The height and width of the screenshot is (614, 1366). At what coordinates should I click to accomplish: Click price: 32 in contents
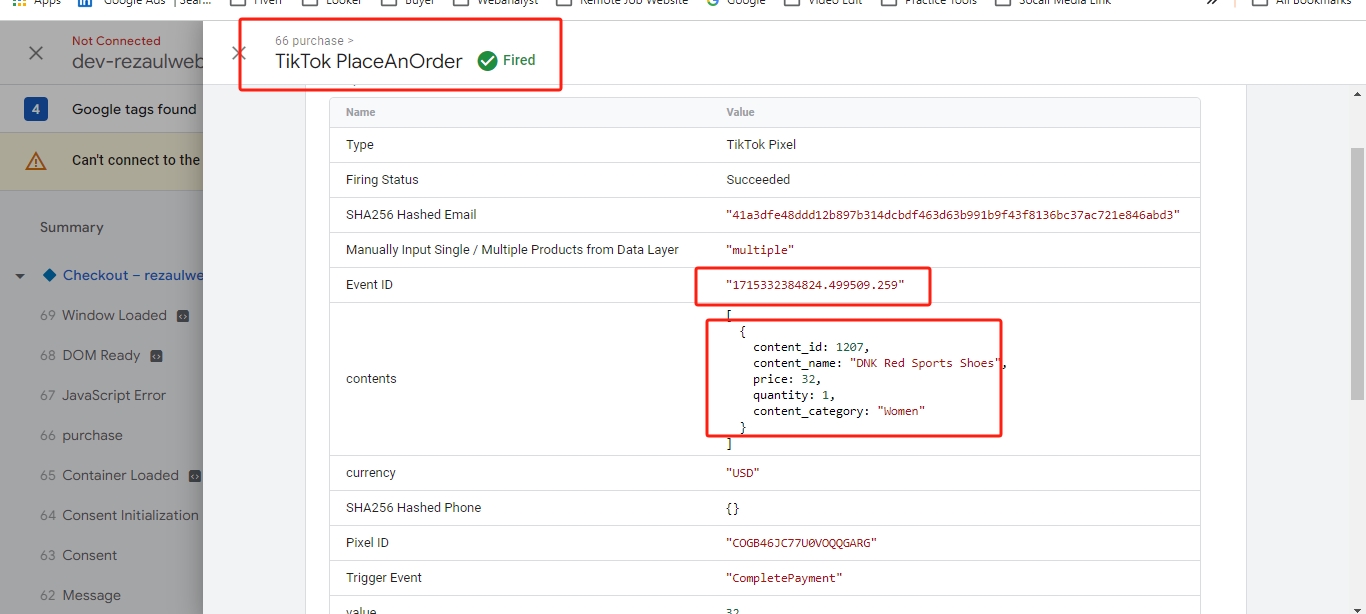click(x=787, y=379)
